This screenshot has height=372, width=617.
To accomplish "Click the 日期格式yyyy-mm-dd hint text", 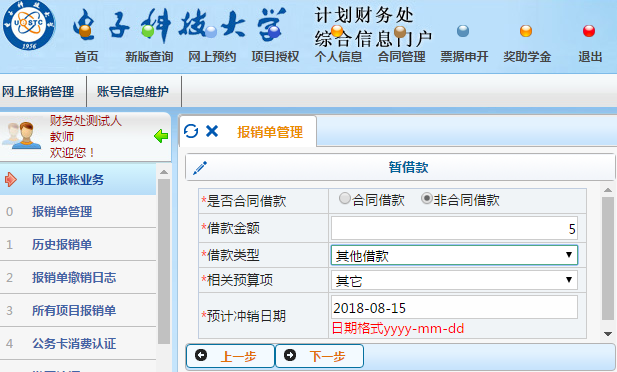I will click(398, 328).
